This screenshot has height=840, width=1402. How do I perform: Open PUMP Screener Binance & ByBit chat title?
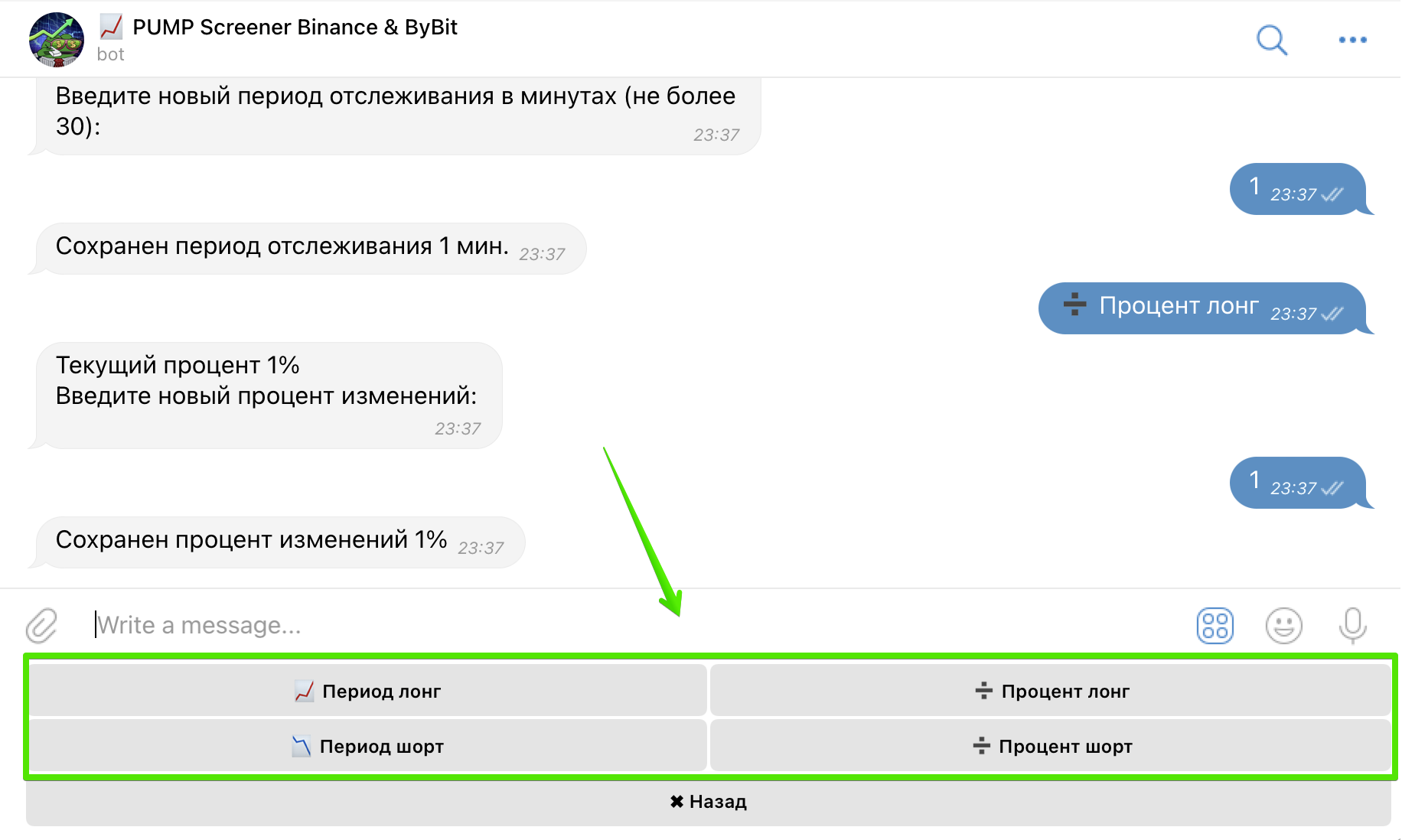click(x=295, y=28)
